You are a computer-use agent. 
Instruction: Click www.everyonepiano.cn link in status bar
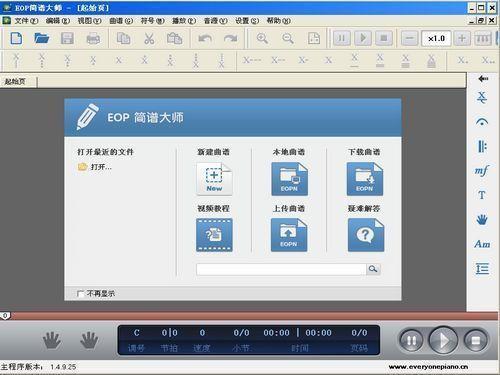(428, 367)
